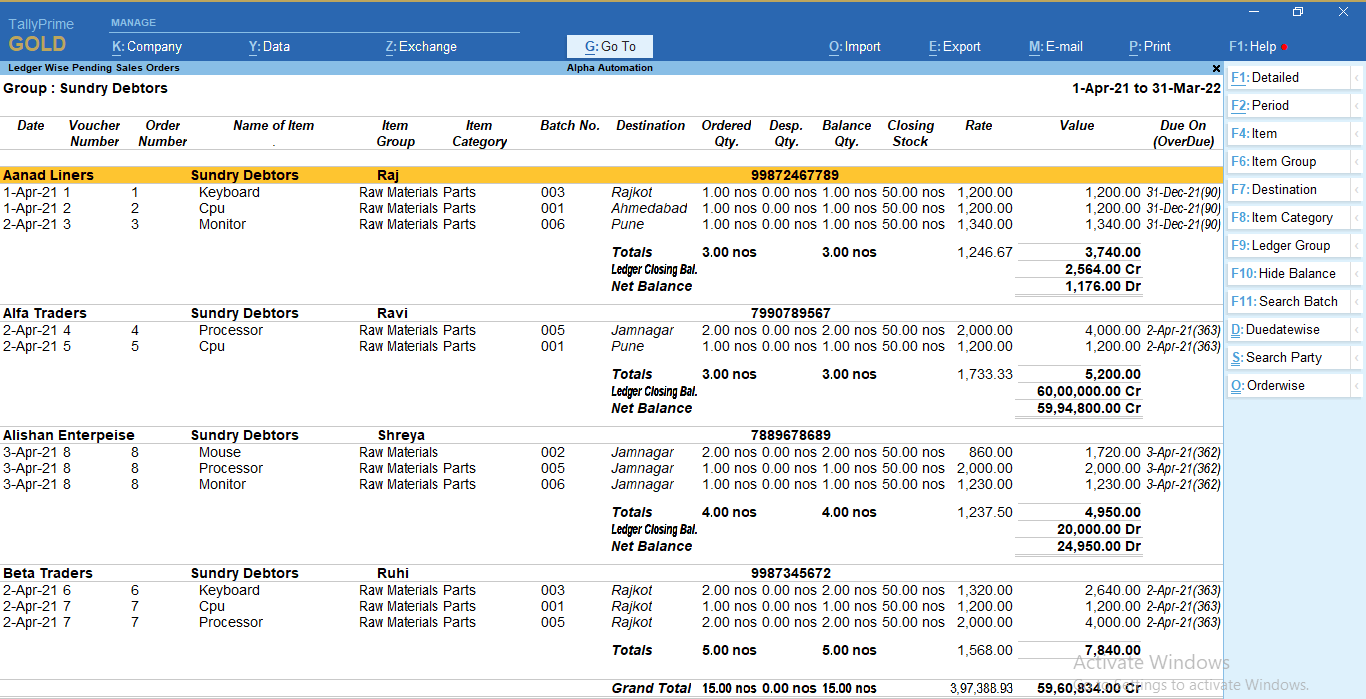Select F9: Ledger Group option

pyautogui.click(x=1288, y=245)
